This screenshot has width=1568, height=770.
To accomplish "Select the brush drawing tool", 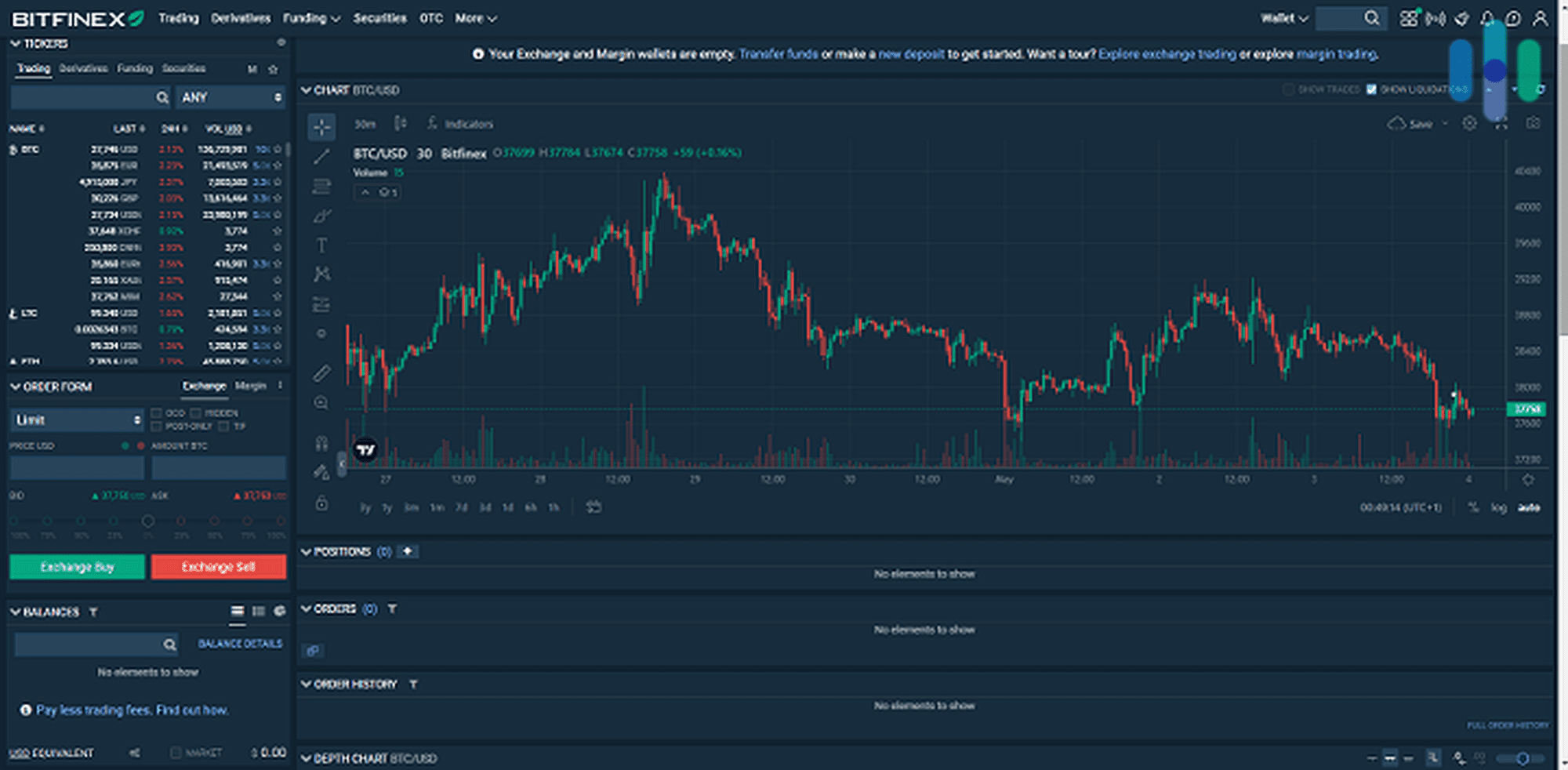I will [321, 216].
